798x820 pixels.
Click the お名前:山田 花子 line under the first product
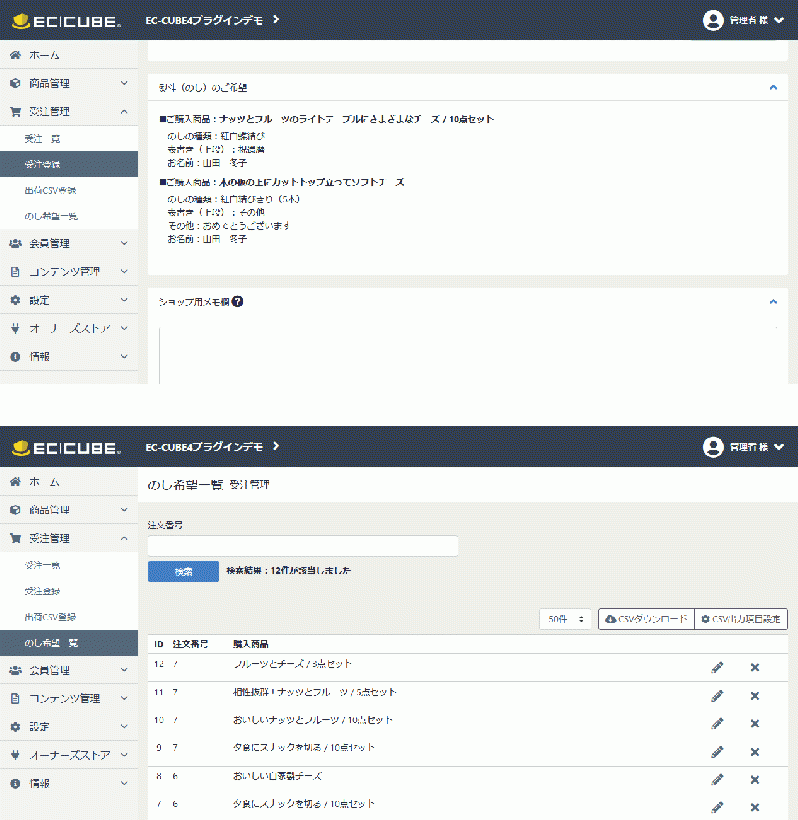(207, 163)
